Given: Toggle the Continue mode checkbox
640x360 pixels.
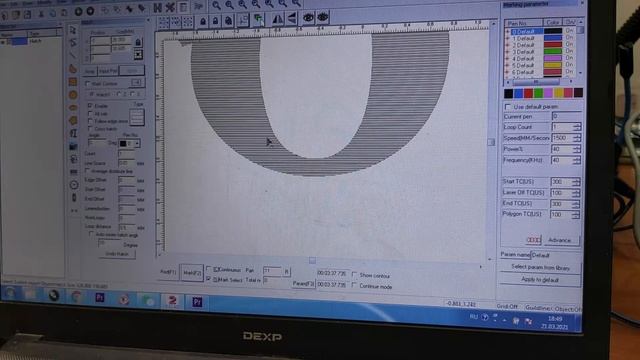Looking at the screenshot, I should (x=354, y=286).
